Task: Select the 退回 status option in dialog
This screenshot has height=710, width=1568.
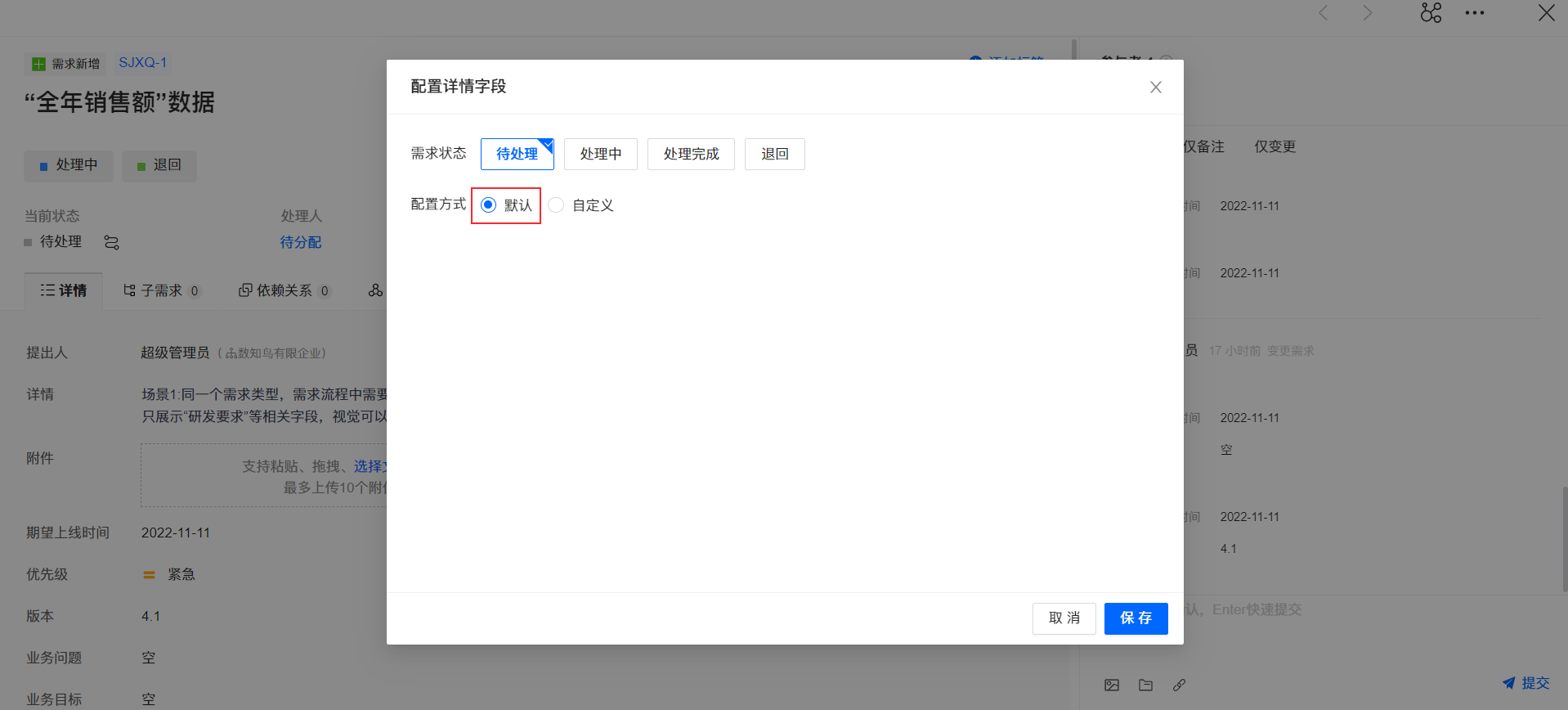Action: click(x=775, y=154)
